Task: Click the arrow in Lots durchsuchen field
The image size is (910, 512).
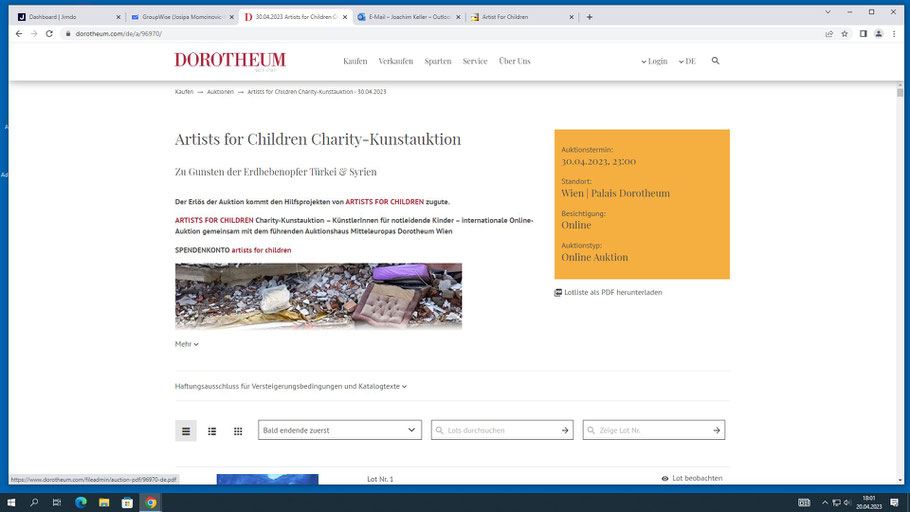Action: pyautogui.click(x=565, y=430)
